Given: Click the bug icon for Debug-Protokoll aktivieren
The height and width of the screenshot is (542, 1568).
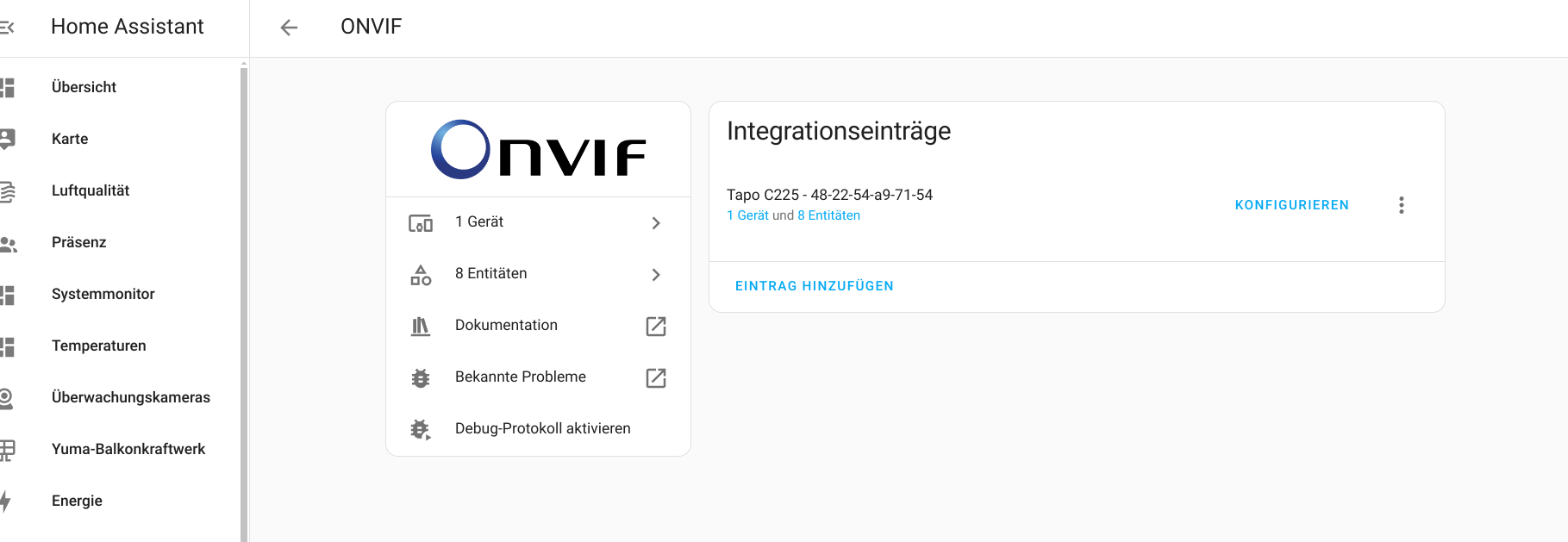Looking at the screenshot, I should (x=421, y=429).
